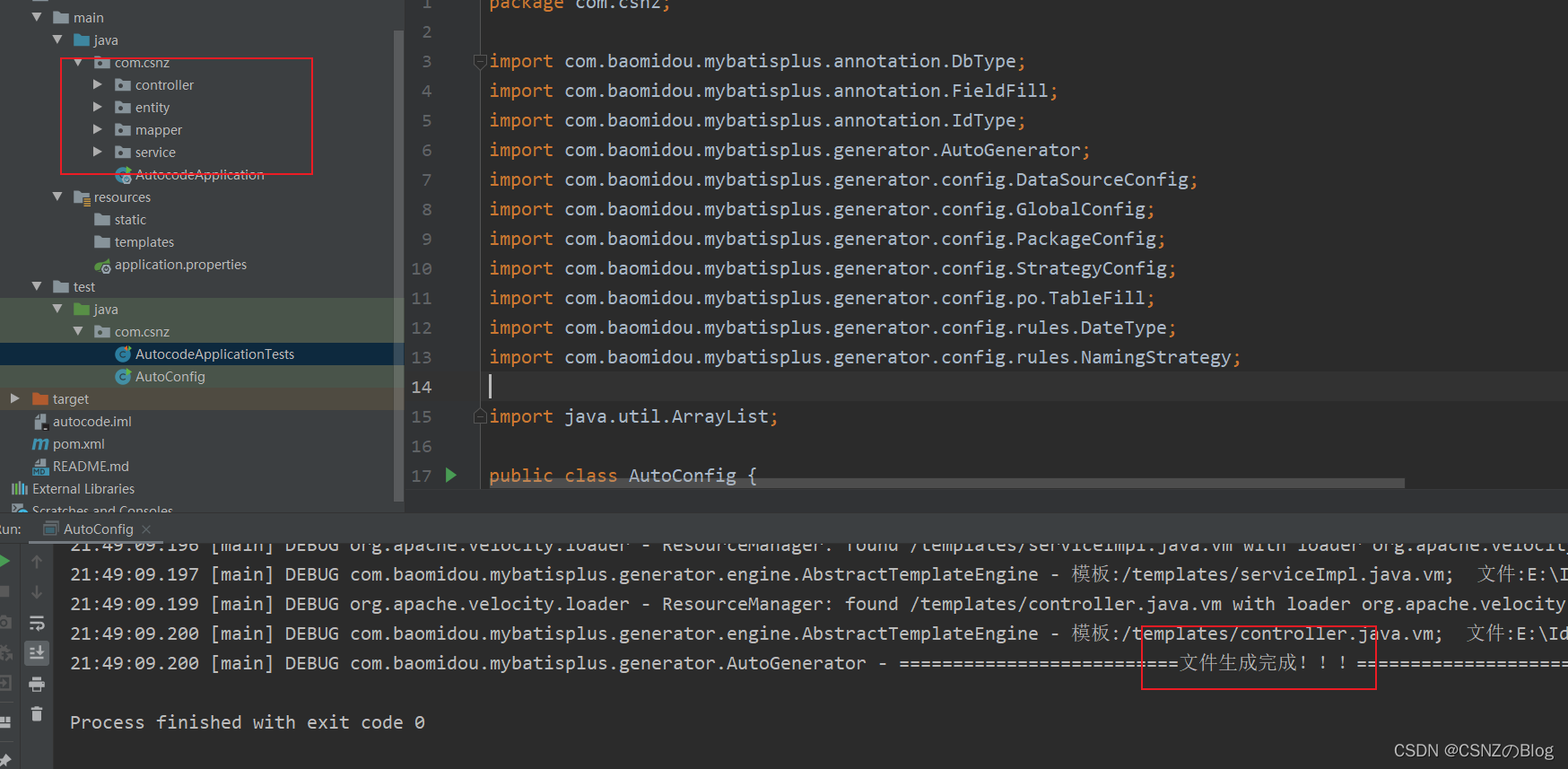This screenshot has width=1568, height=769.
Task: Click console log line timestamped 21:49:09.197
Action: tap(818, 574)
